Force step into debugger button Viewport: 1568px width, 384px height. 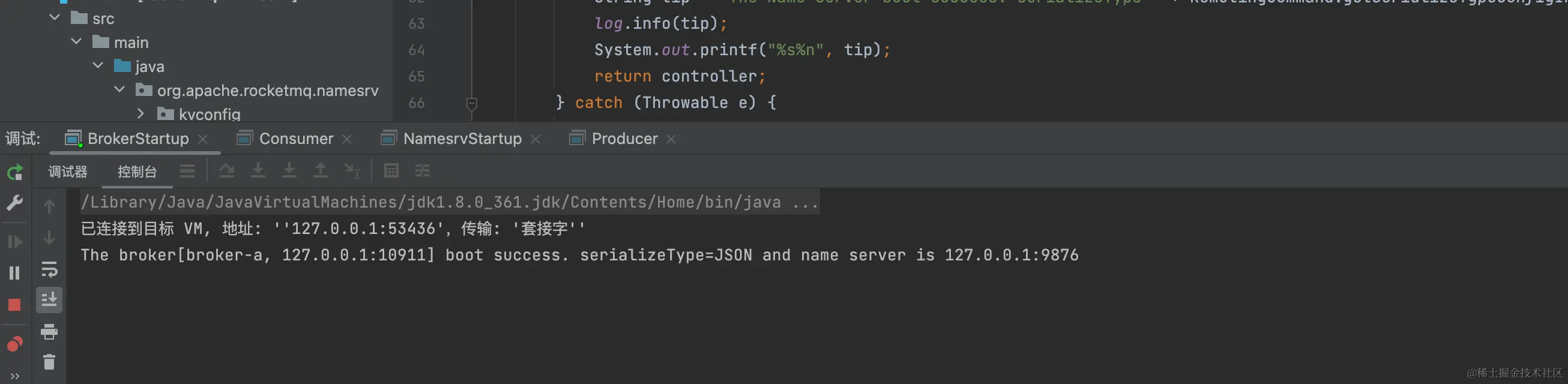pos(289,171)
